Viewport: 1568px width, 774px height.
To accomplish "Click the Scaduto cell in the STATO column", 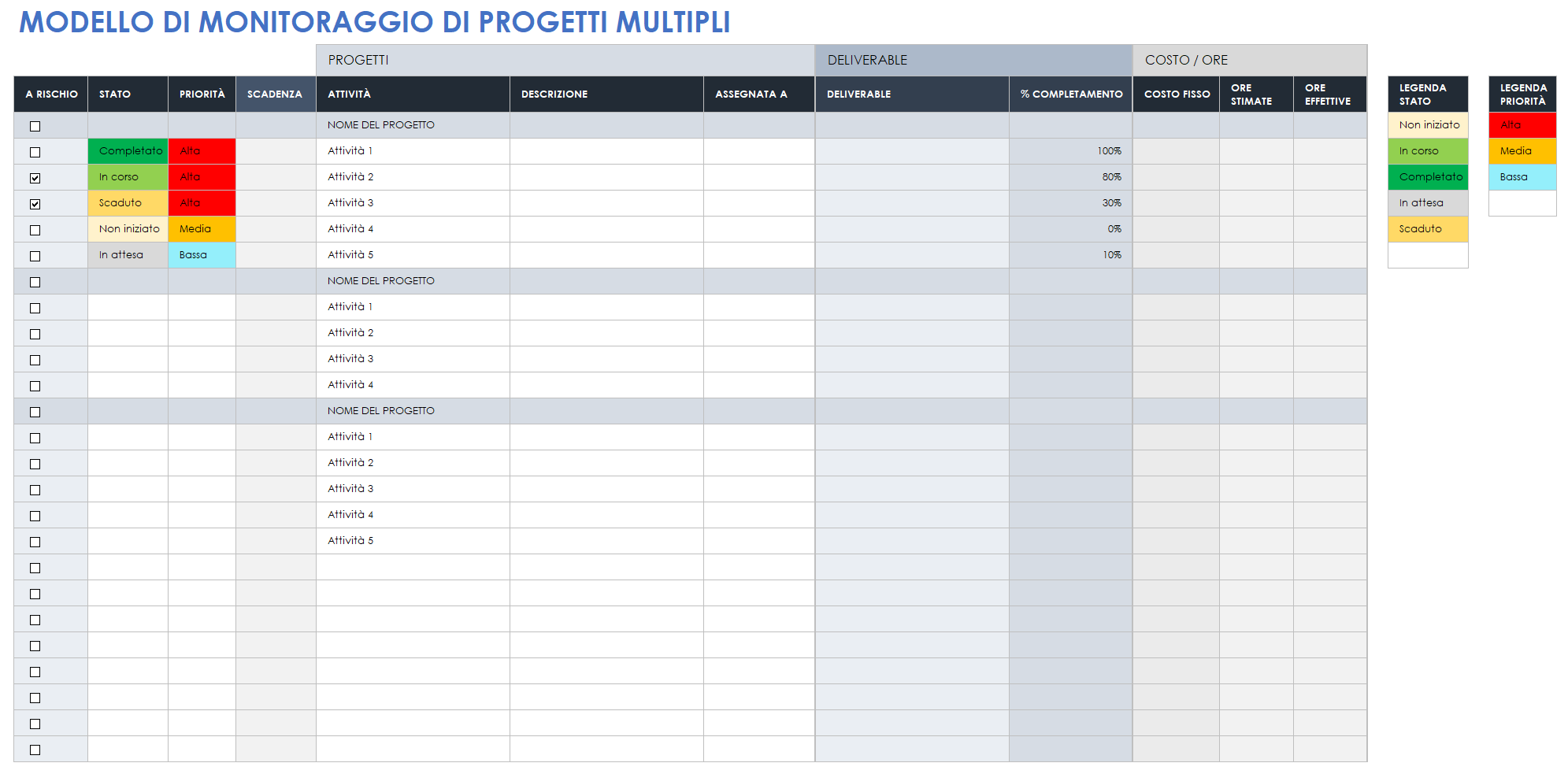I will (128, 203).
